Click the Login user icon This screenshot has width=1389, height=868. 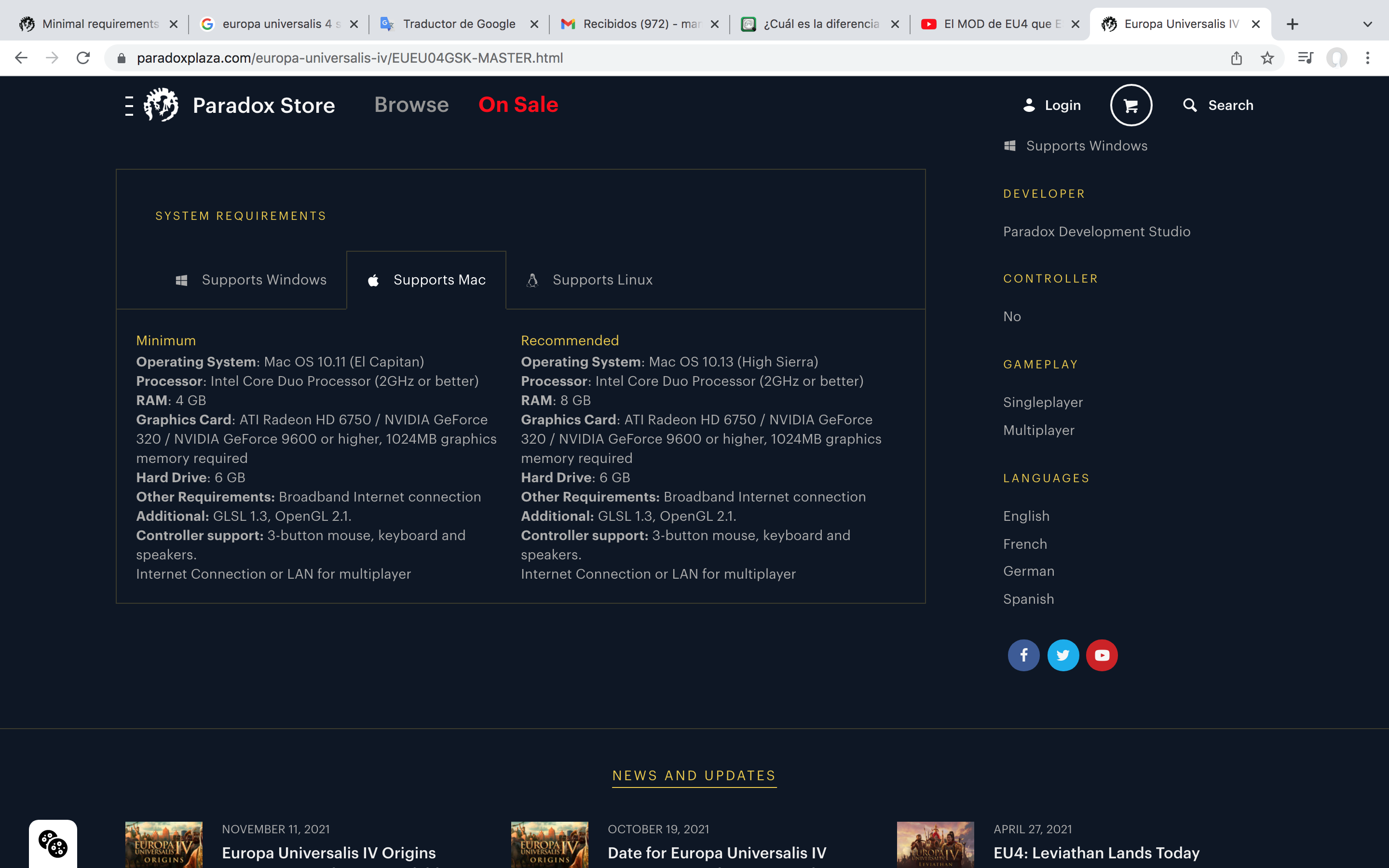click(1029, 105)
